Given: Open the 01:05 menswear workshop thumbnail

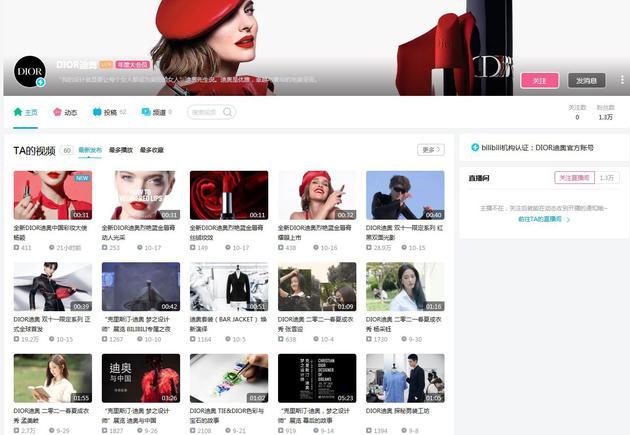Looking at the screenshot, I should click(x=405, y=378).
